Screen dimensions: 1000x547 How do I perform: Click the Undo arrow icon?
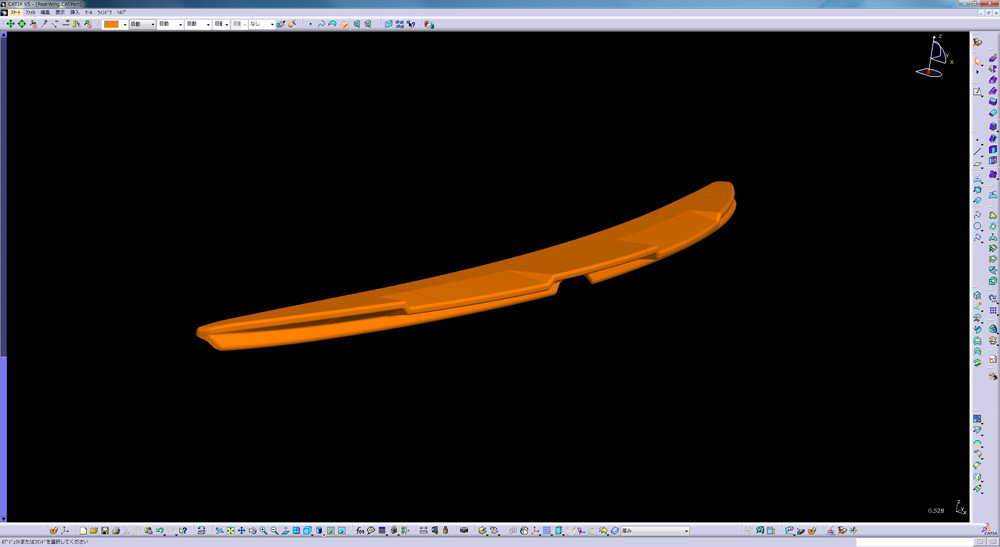[x=159, y=530]
